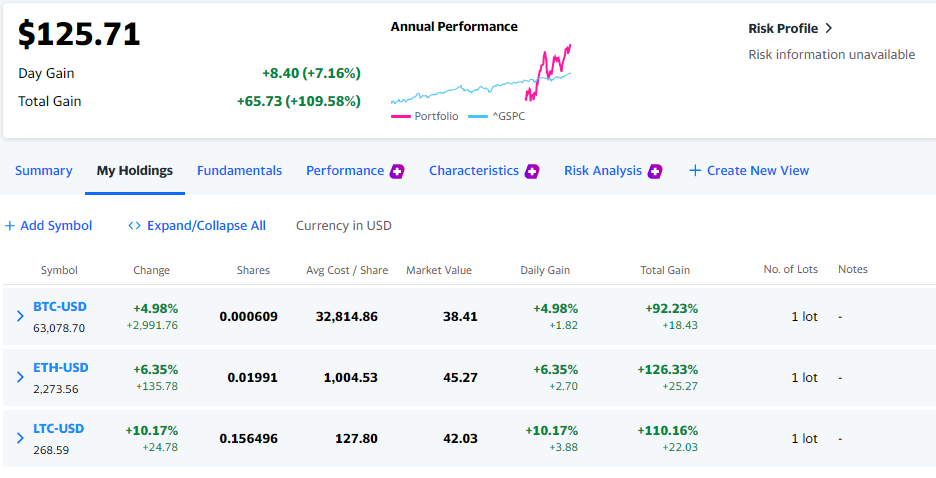
Task: Click BTC-USD average cost 32,814.86
Action: (347, 316)
